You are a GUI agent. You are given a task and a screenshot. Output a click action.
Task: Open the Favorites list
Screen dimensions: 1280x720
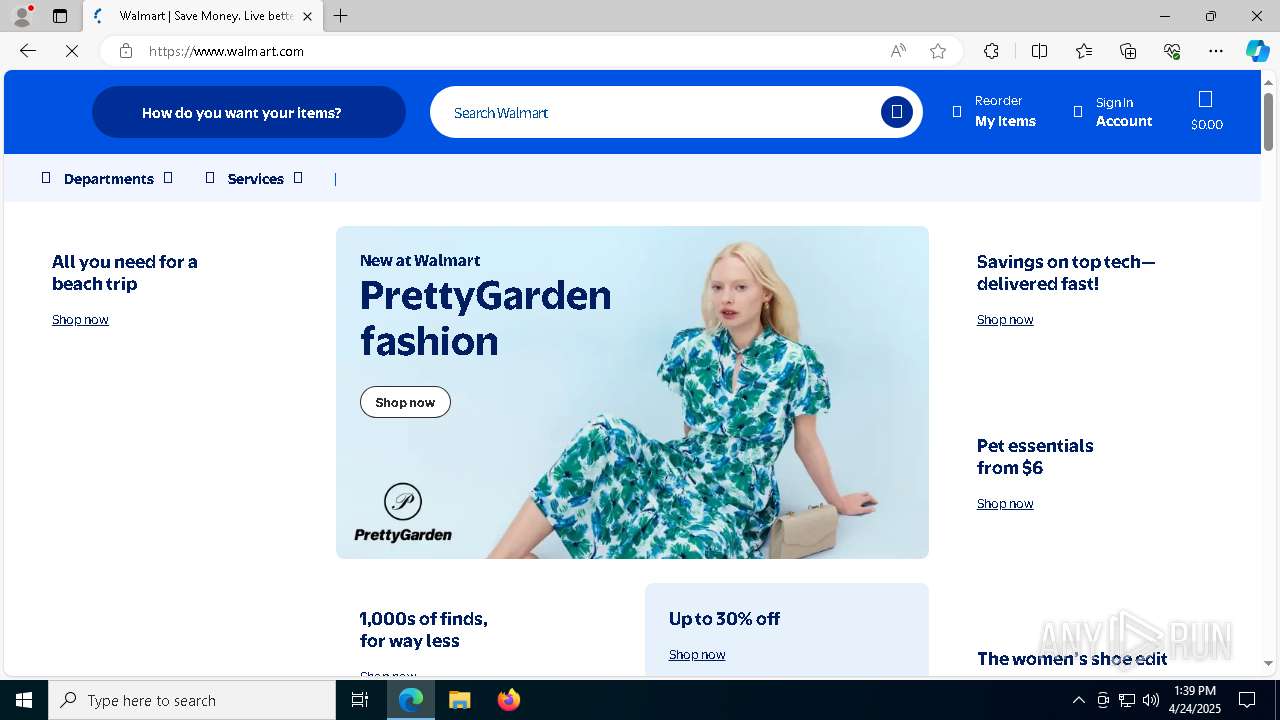tap(1084, 51)
